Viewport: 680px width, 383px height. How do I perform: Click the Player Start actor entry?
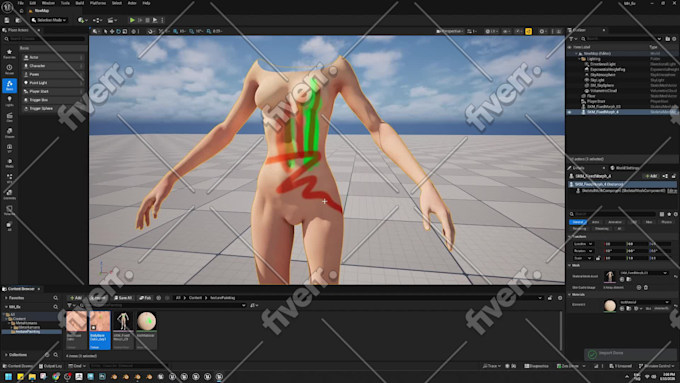pyautogui.click(x=52, y=92)
